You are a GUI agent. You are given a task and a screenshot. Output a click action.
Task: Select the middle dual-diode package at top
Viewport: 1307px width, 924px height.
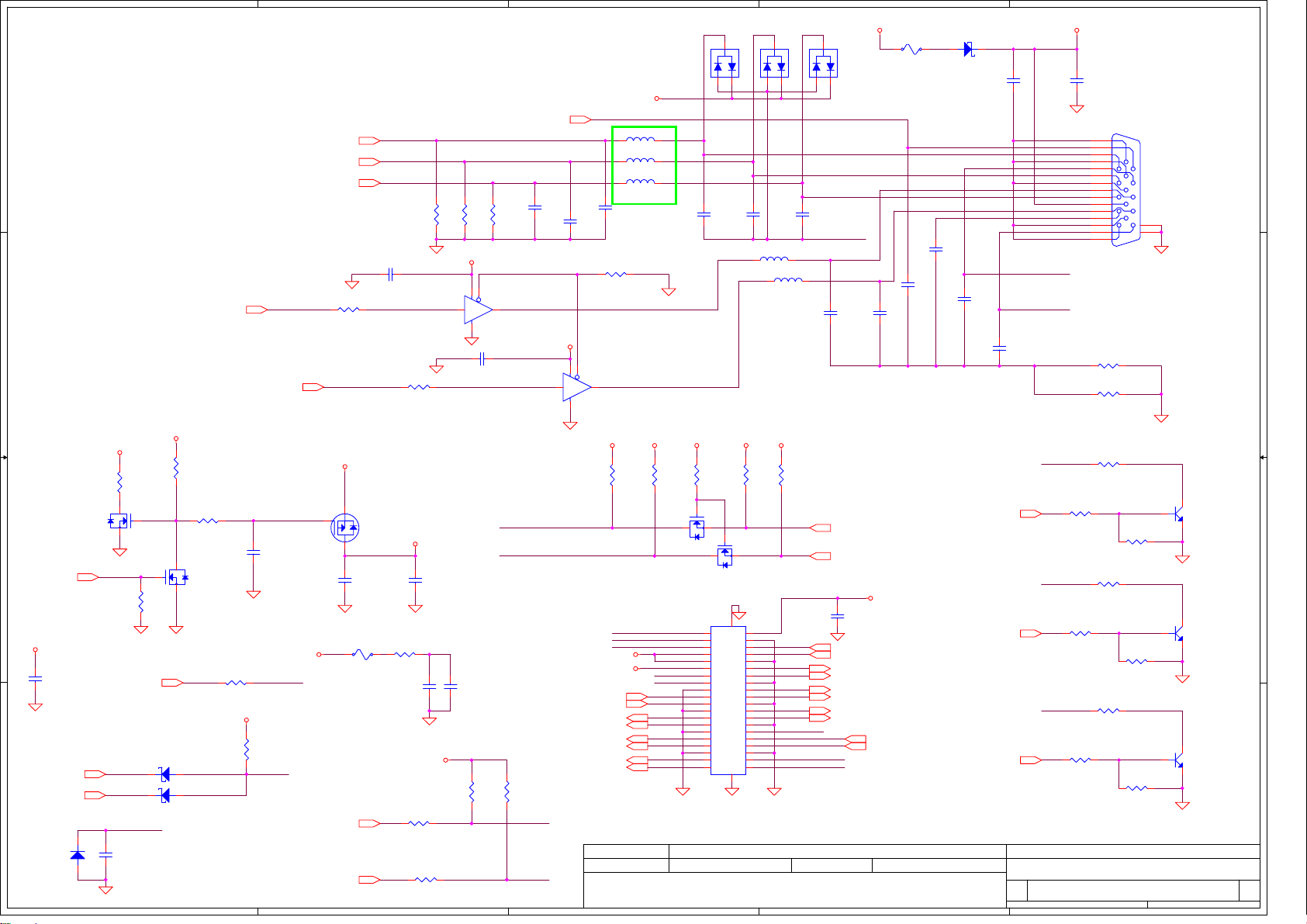click(774, 64)
